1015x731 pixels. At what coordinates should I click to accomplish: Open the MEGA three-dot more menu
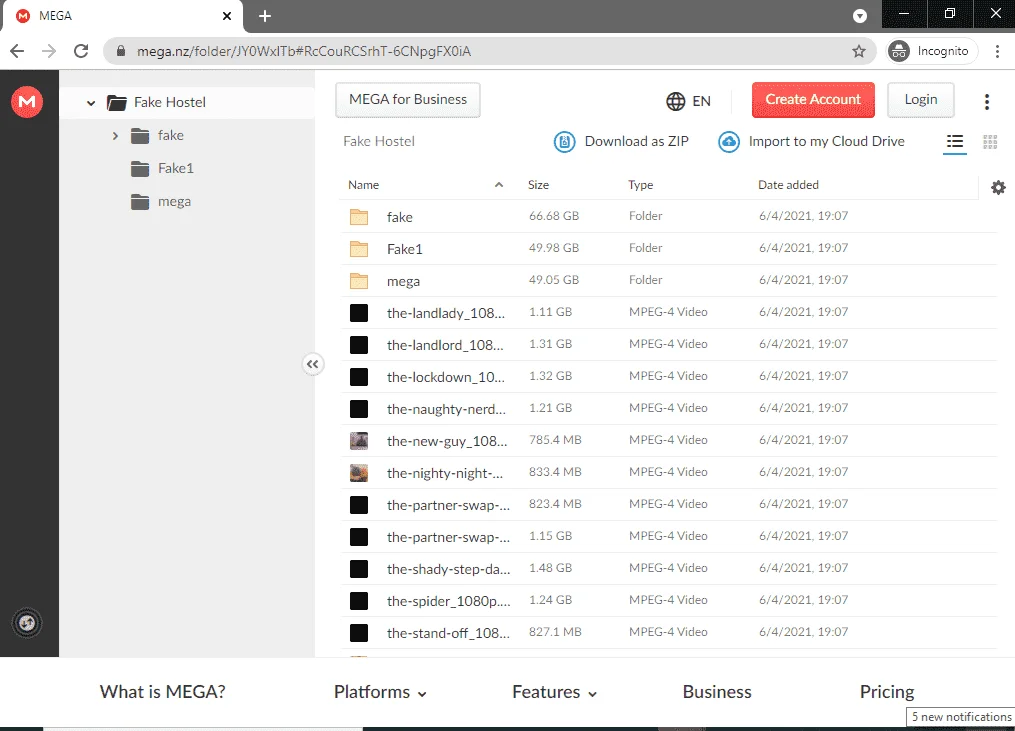[x=987, y=102]
